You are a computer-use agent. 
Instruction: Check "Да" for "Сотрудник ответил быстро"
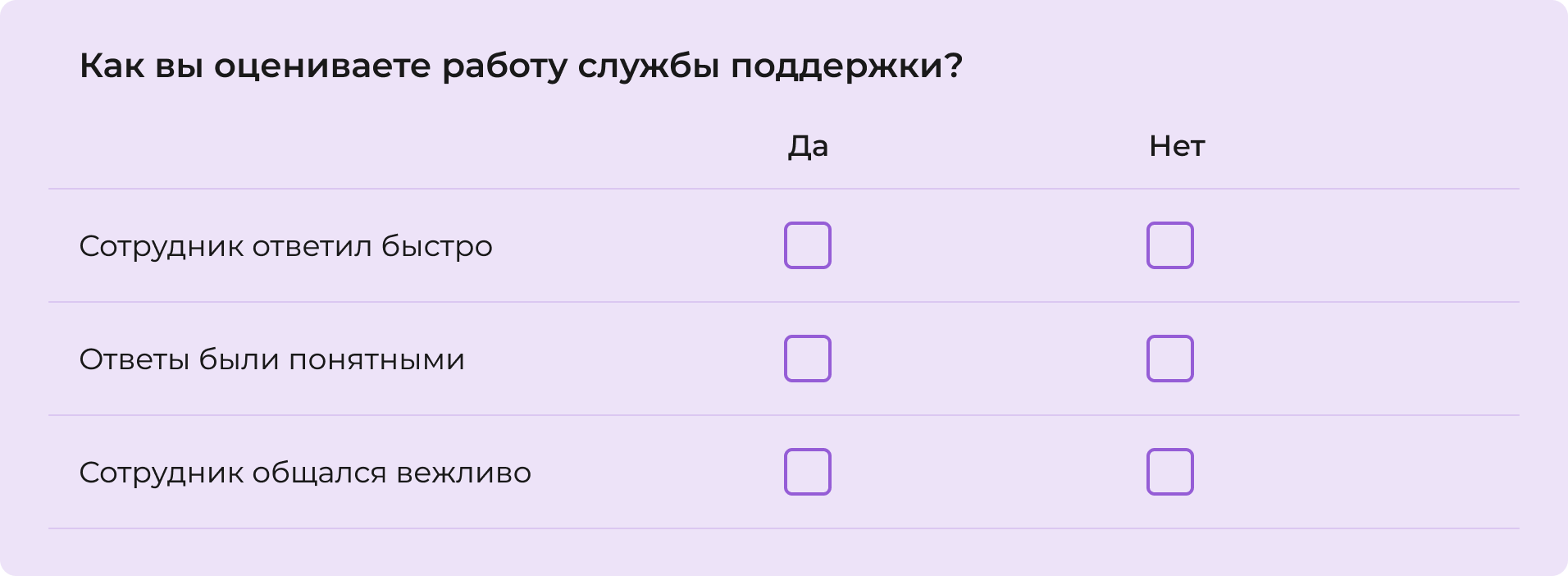point(808,245)
